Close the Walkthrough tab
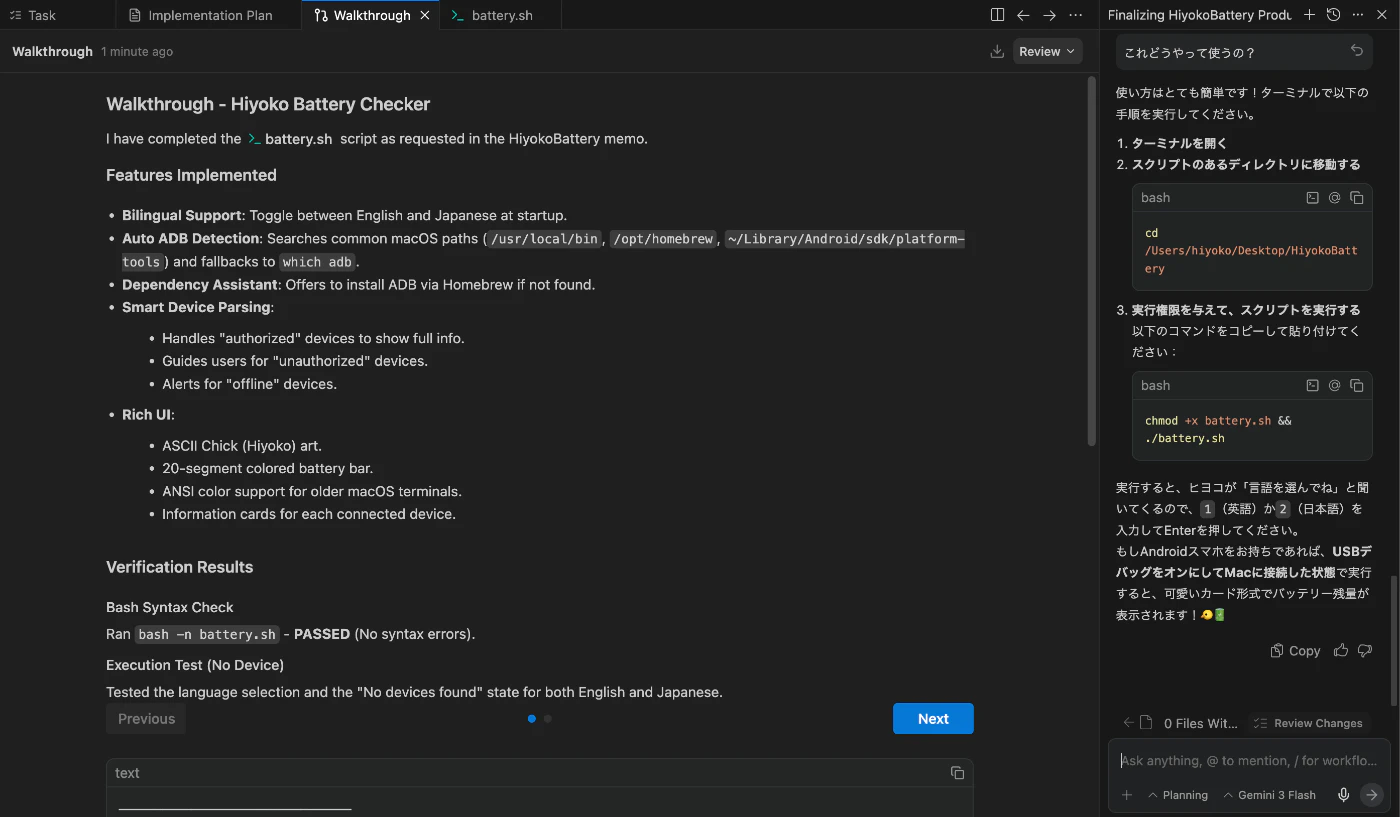The width and height of the screenshot is (1400, 817). 425,15
